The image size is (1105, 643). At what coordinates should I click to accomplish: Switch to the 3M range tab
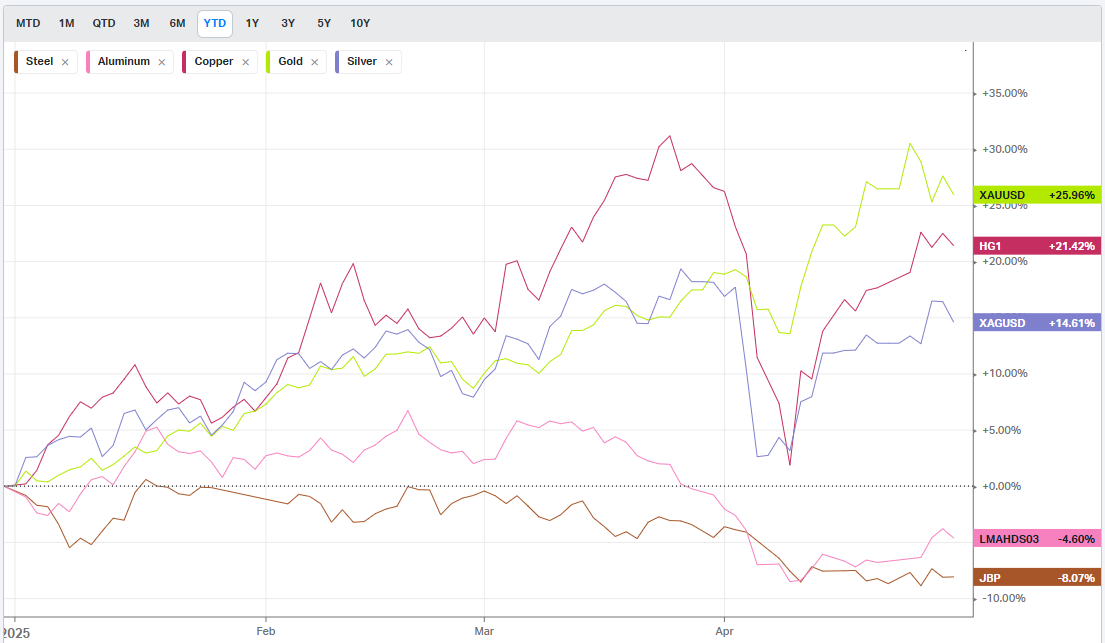141,23
